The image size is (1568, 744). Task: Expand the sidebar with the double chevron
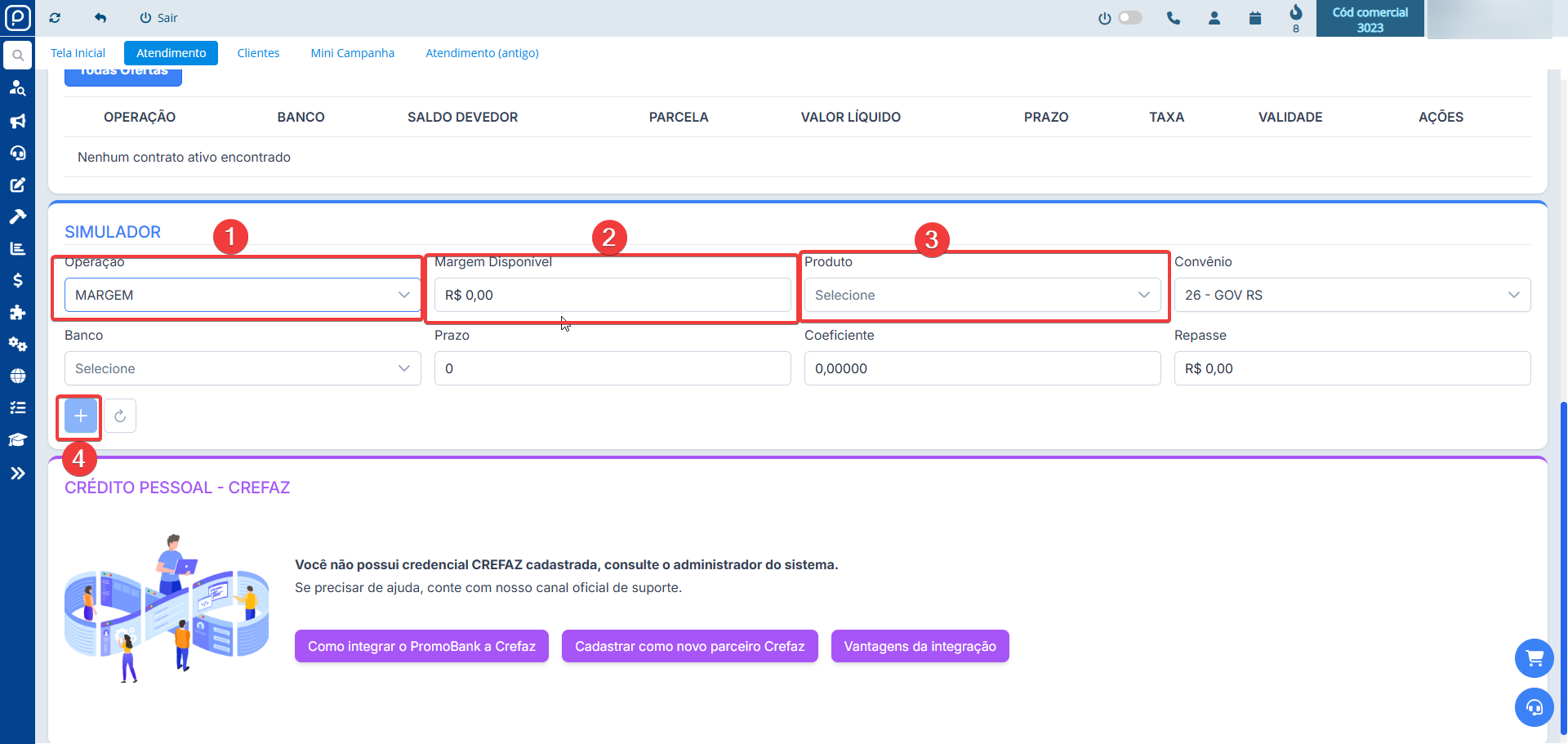click(17, 473)
